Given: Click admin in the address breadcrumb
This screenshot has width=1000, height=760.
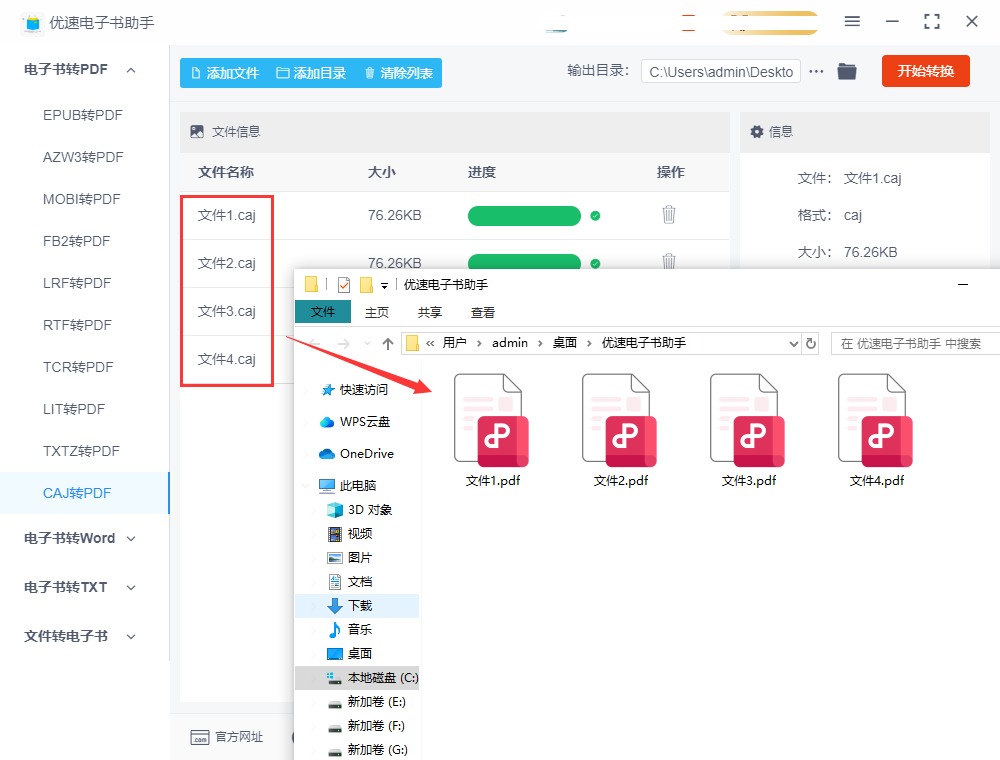Looking at the screenshot, I should click(510, 343).
